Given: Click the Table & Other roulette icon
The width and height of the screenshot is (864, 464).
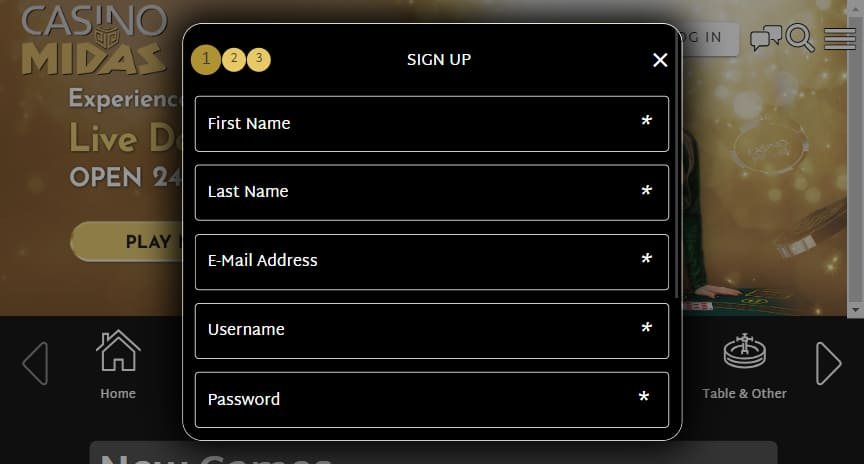Looking at the screenshot, I should [x=744, y=350].
